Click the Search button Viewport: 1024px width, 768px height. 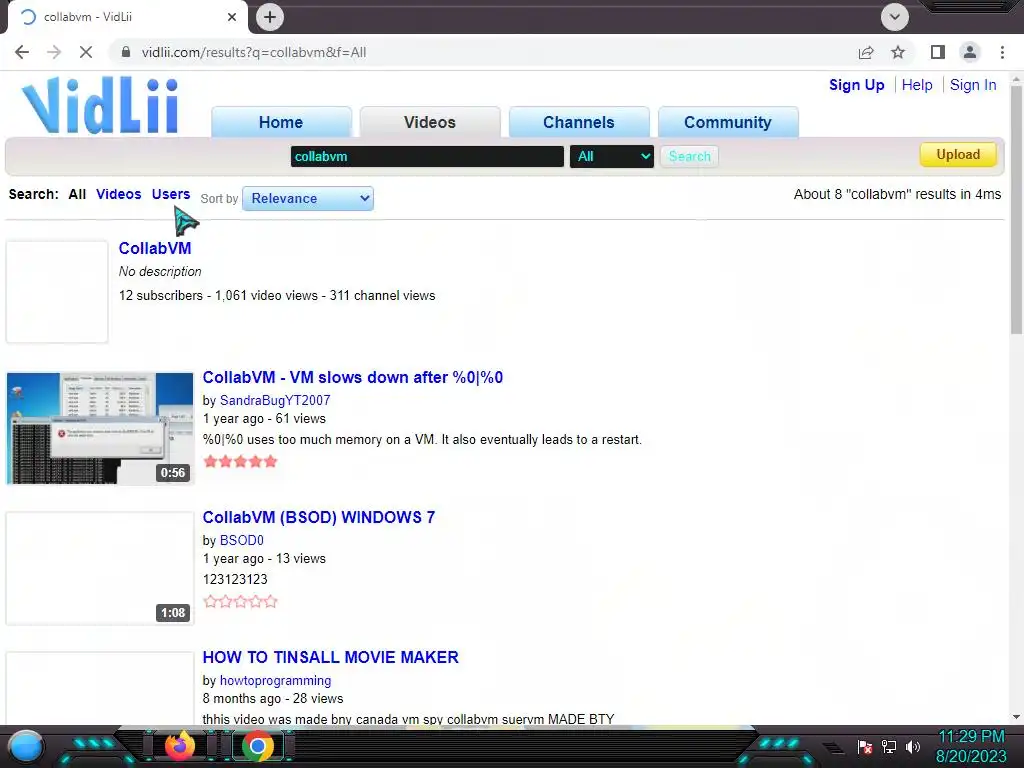(689, 157)
